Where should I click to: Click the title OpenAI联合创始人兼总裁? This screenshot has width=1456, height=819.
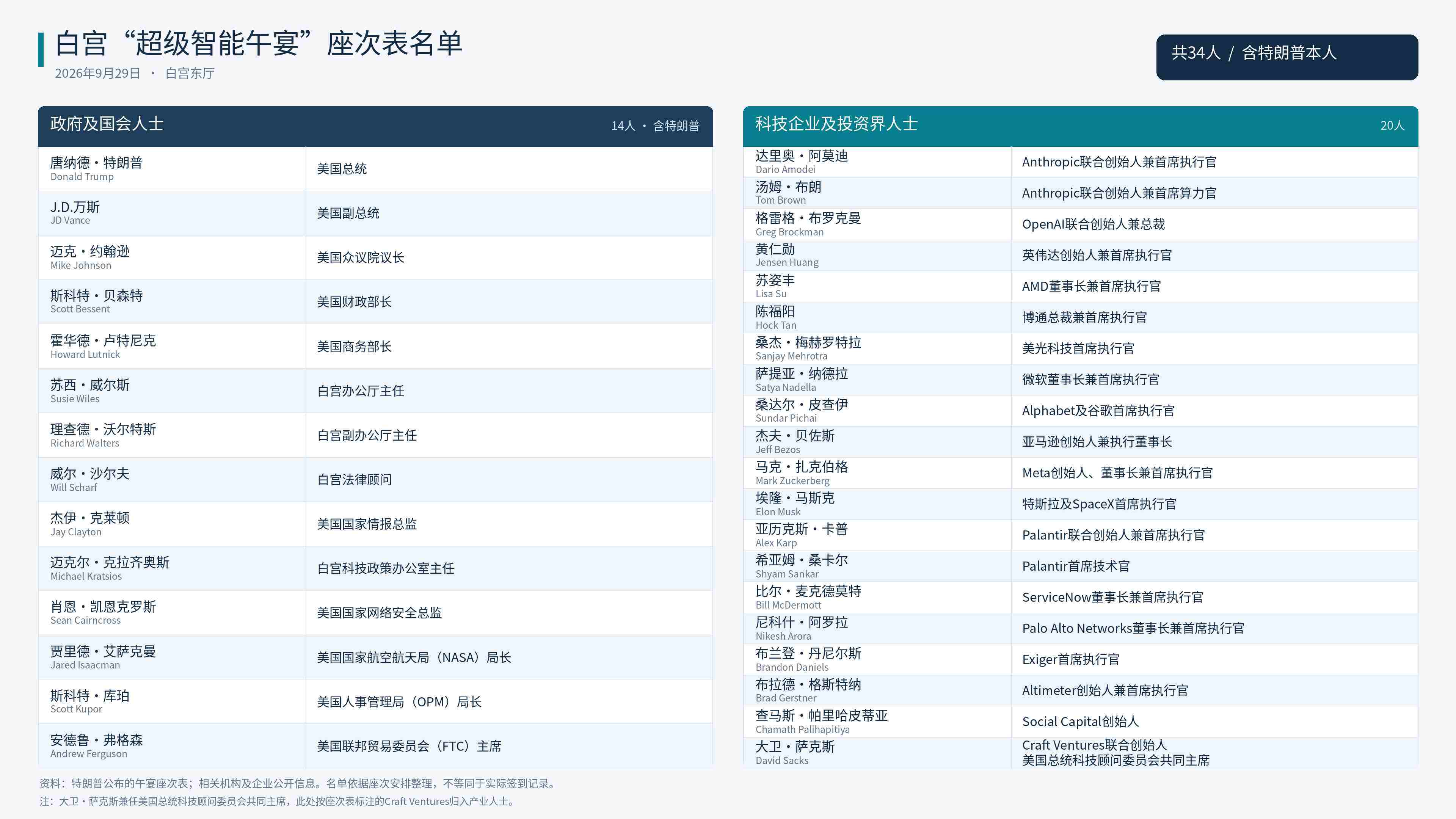(1094, 224)
